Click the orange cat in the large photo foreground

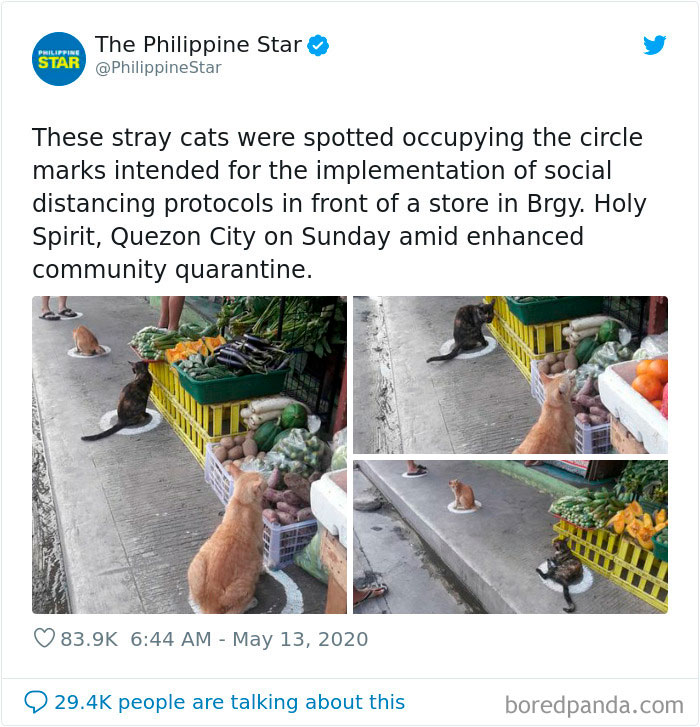[x=227, y=545]
